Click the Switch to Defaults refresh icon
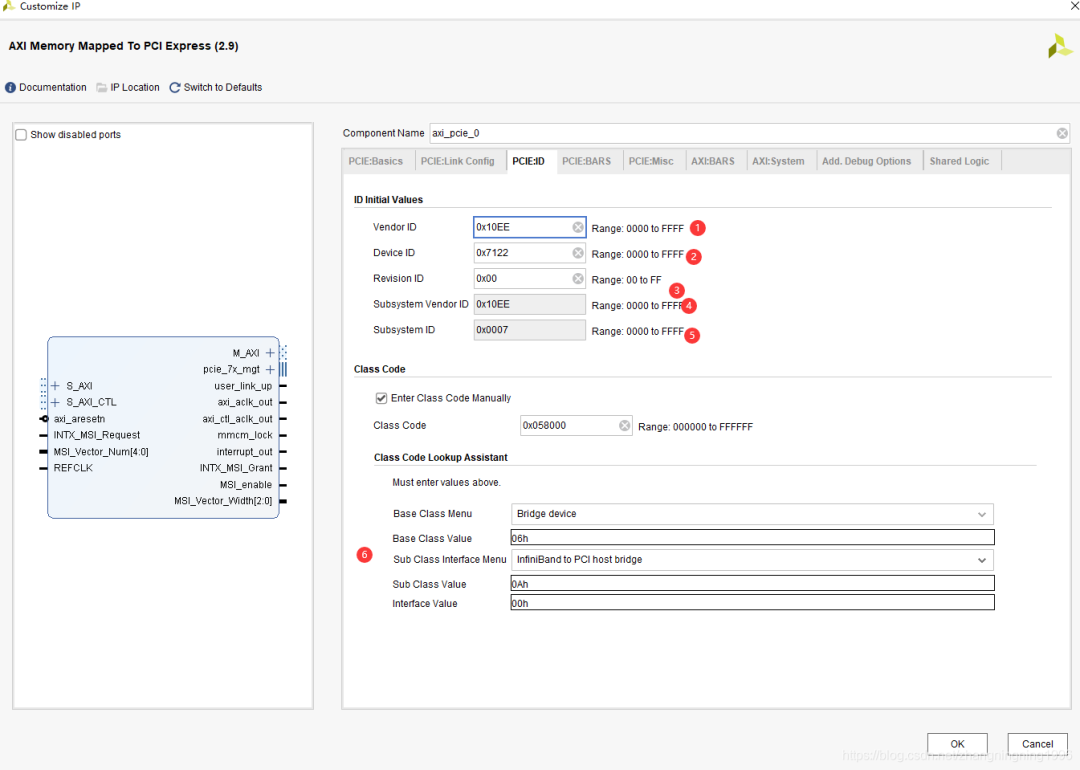 [175, 88]
